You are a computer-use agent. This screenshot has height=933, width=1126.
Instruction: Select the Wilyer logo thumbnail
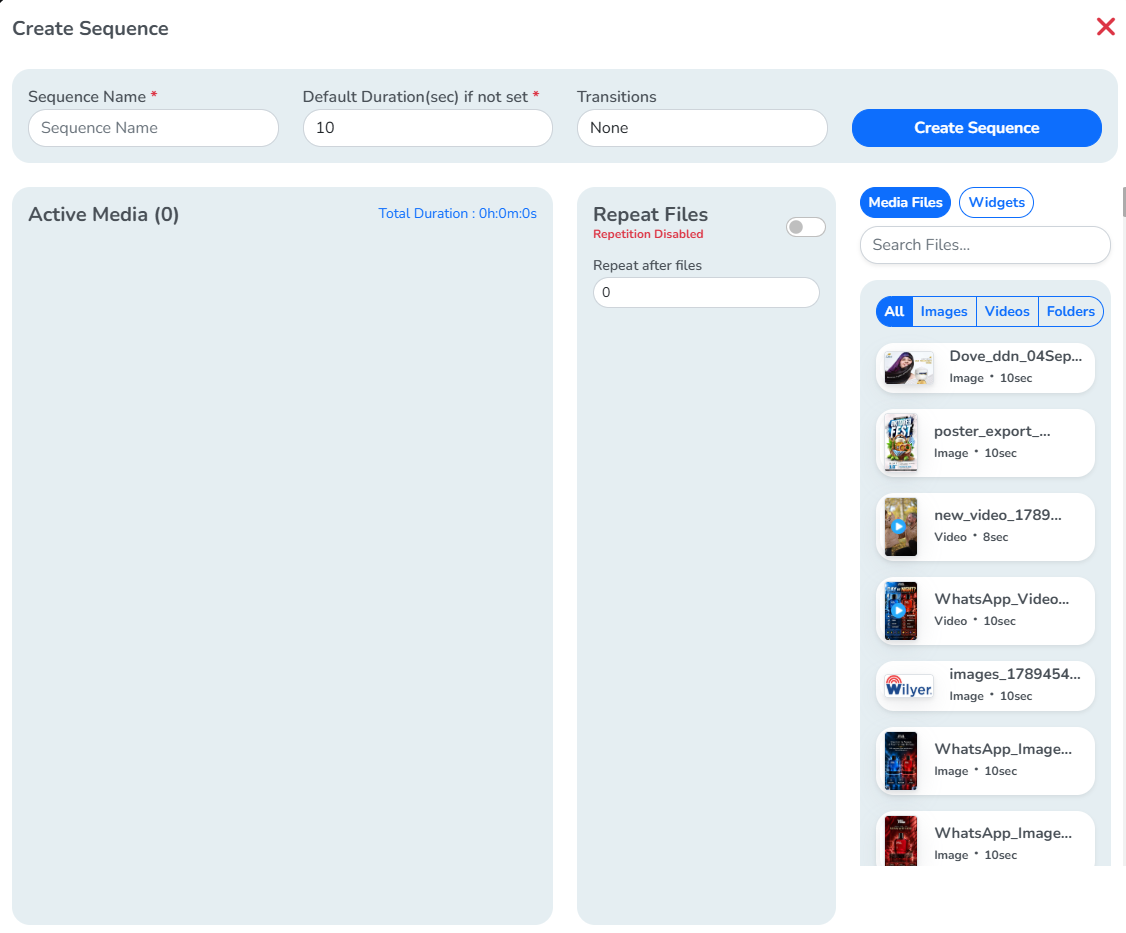coord(908,686)
